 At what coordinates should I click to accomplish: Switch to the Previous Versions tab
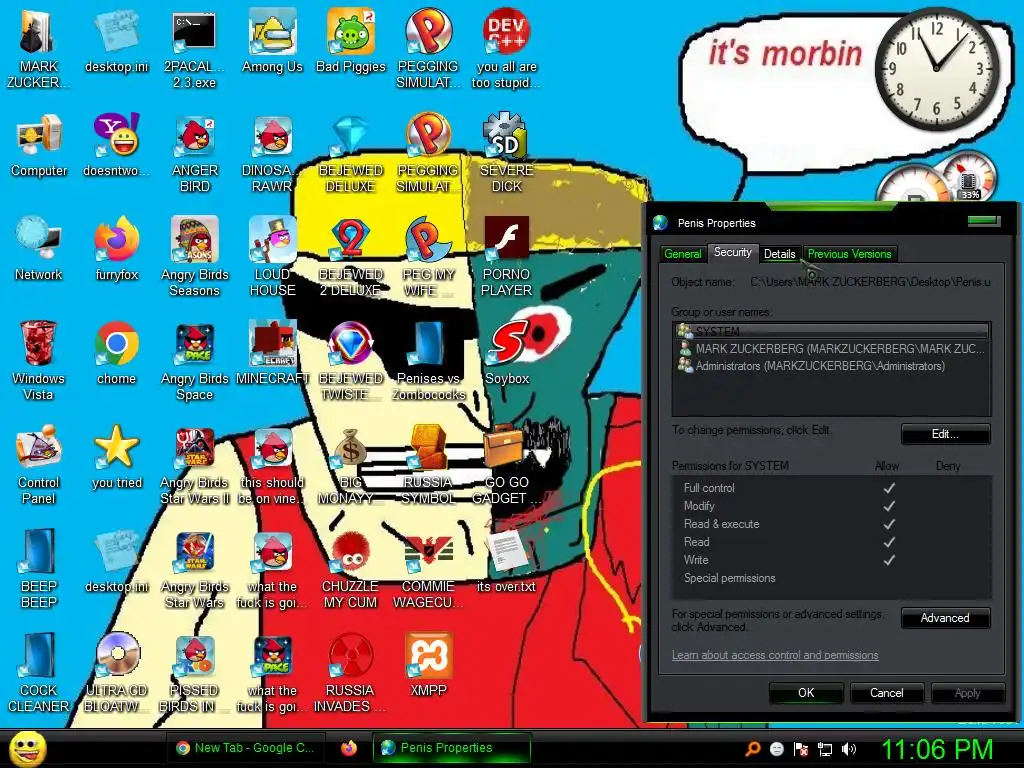click(x=849, y=254)
